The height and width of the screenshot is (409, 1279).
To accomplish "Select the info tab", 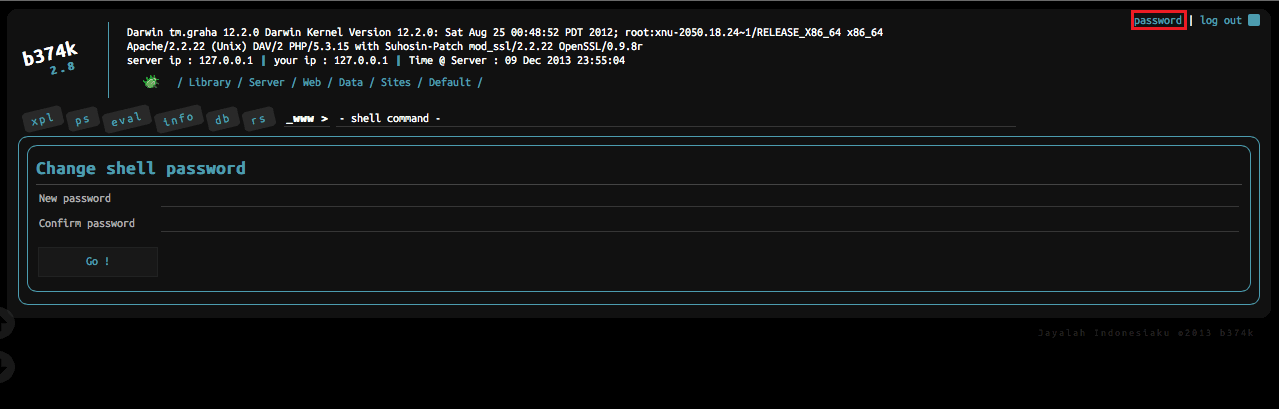I will point(179,120).
